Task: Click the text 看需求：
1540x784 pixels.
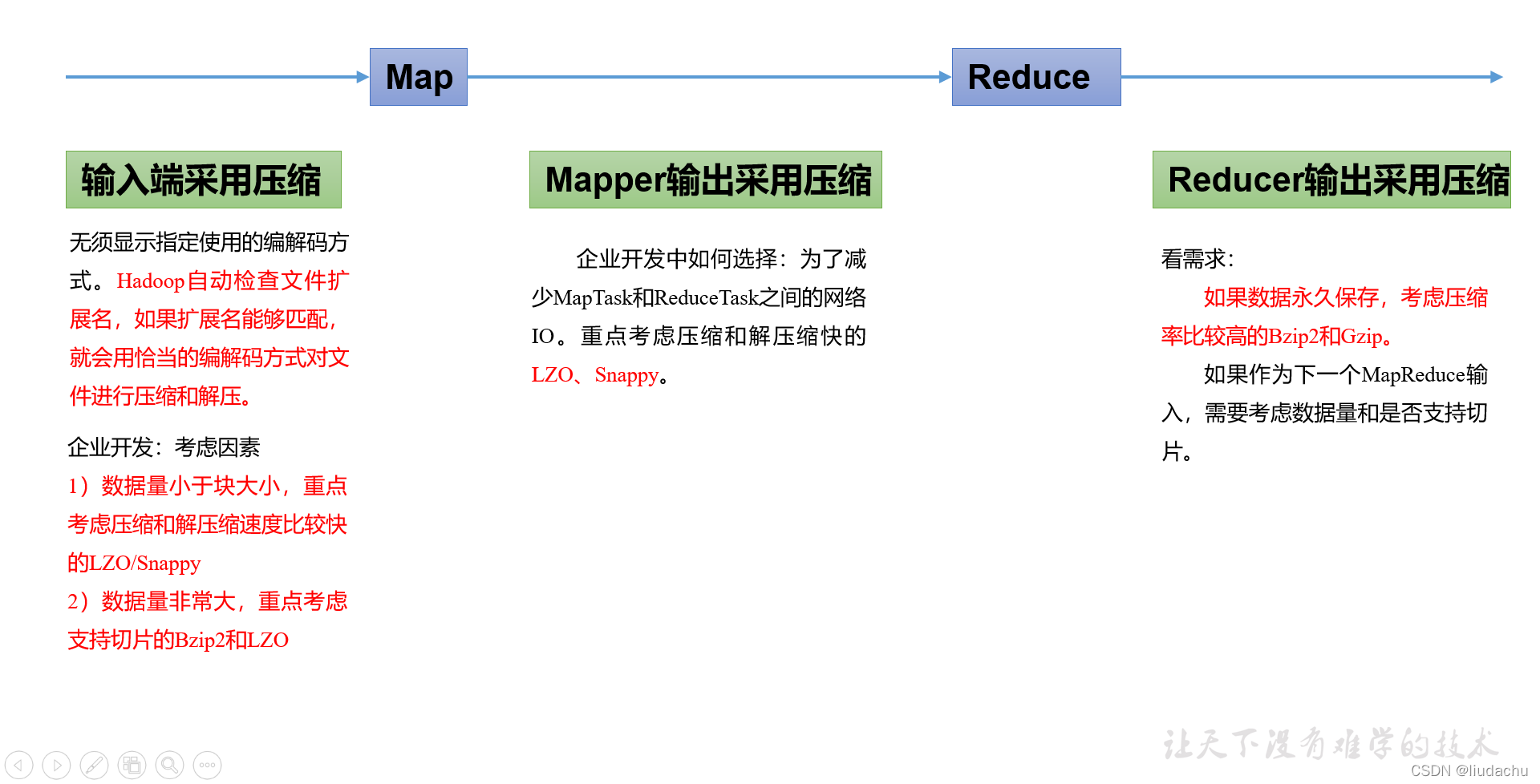Action: pos(1198,259)
